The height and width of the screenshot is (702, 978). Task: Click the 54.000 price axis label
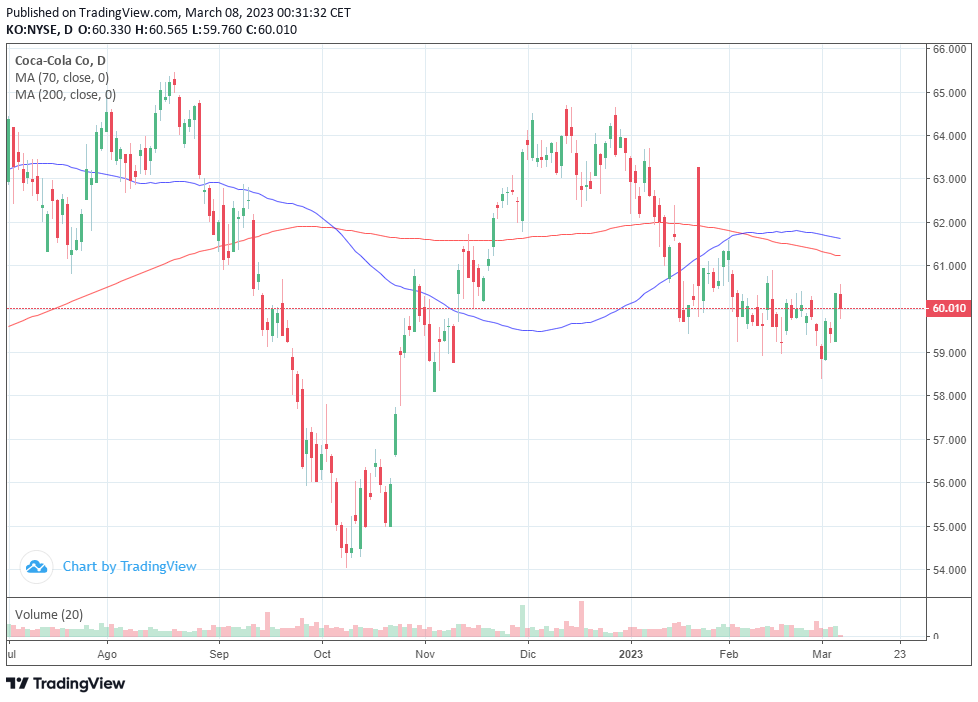point(949,570)
